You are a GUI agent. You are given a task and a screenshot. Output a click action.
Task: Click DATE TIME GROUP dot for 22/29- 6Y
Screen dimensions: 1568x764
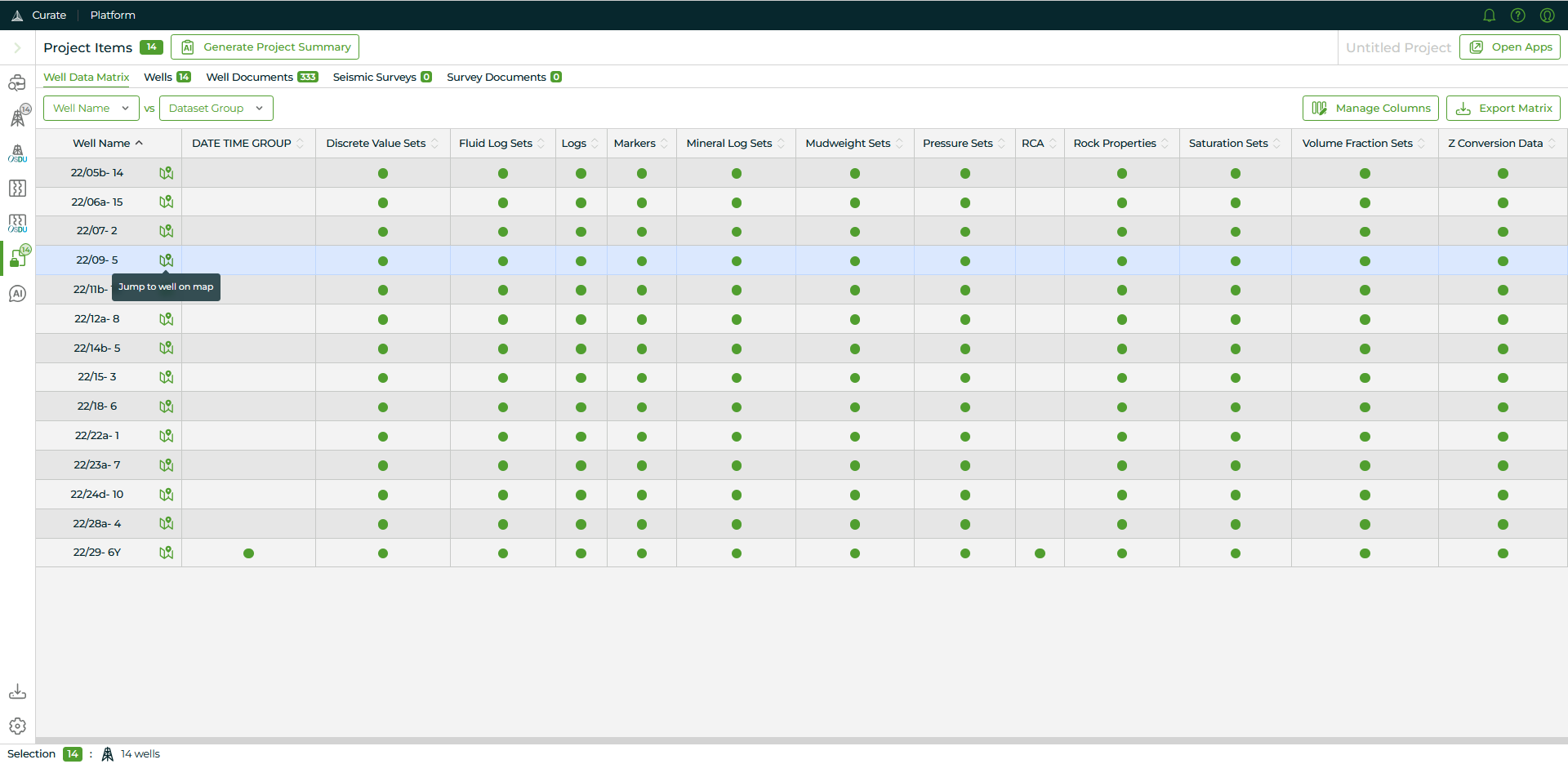pyautogui.click(x=248, y=553)
